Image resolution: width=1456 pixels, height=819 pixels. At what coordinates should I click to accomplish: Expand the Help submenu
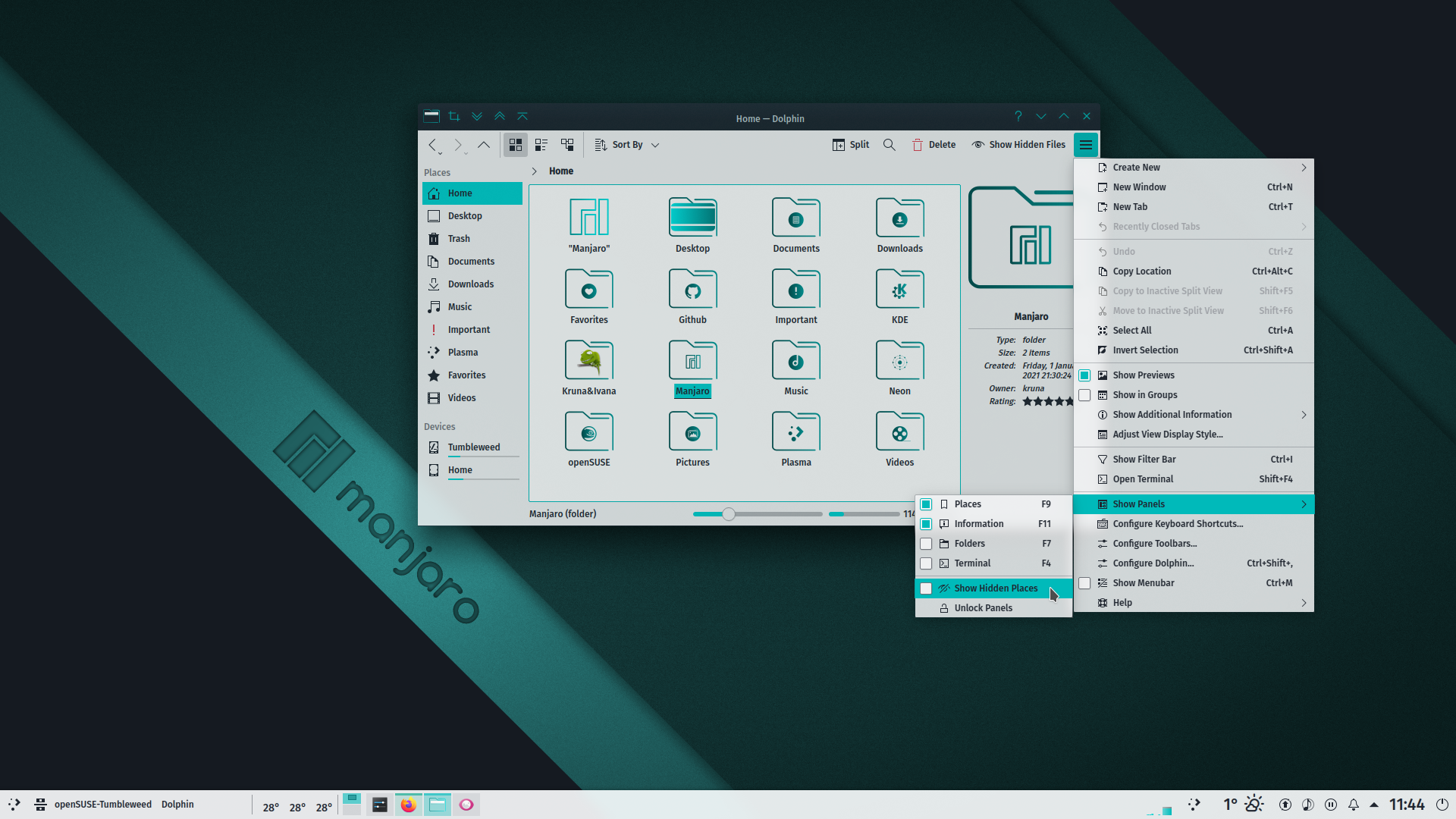tap(1194, 603)
